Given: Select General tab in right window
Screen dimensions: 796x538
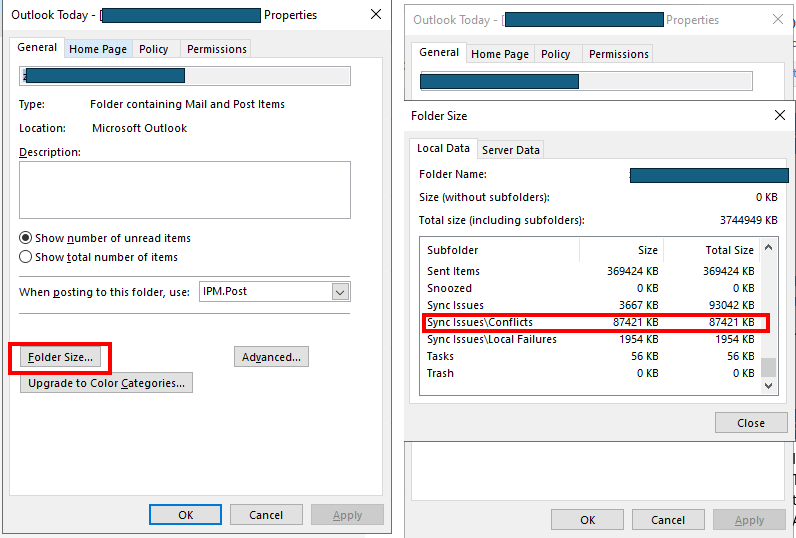Looking at the screenshot, I should coord(439,52).
